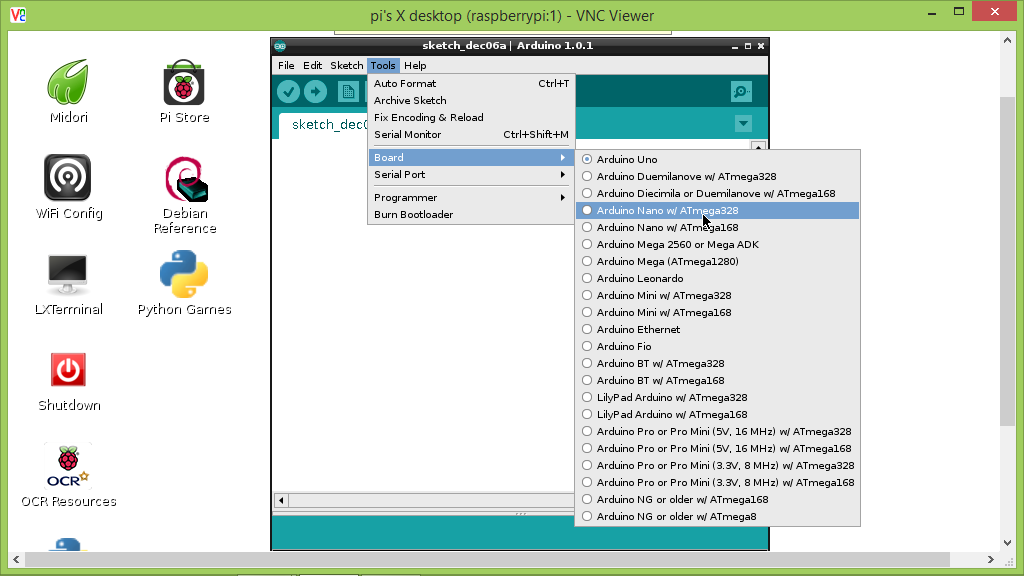Open the Pi Store desktop icon
1024x576 pixels.
point(184,91)
